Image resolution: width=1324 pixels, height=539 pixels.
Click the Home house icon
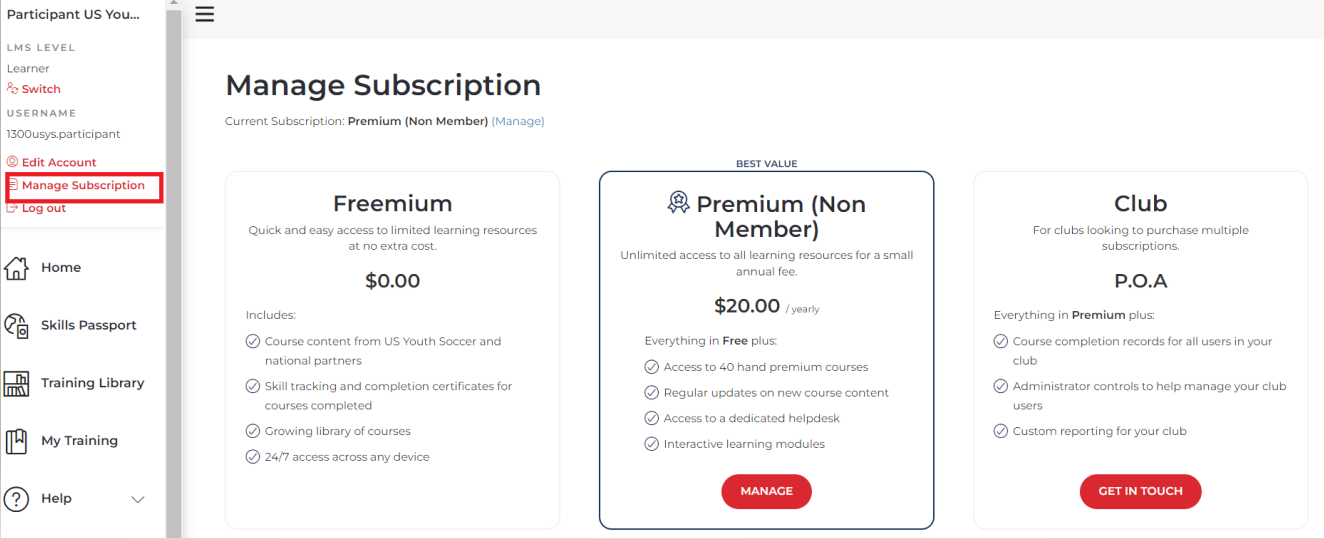click(x=16, y=268)
